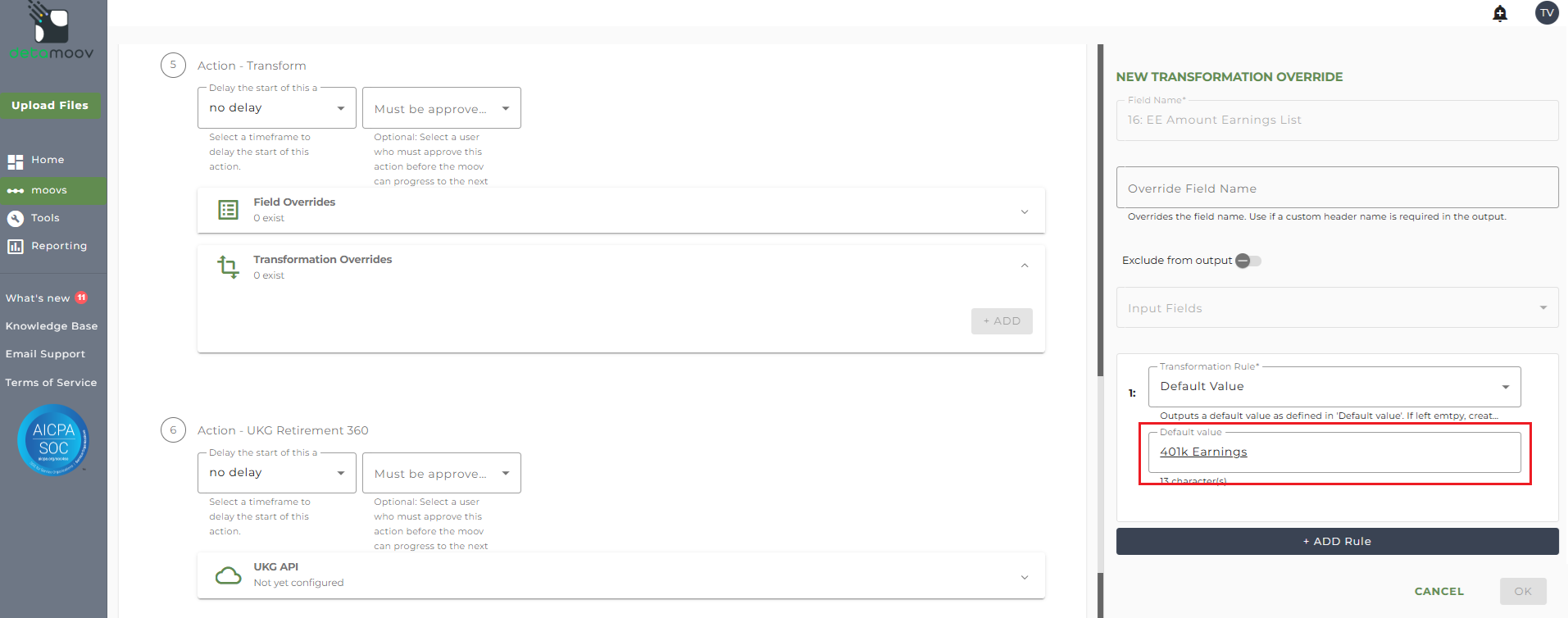Screen dimensions: 1568x618
Task: Click the Reporting chart icon
Action: [15, 246]
